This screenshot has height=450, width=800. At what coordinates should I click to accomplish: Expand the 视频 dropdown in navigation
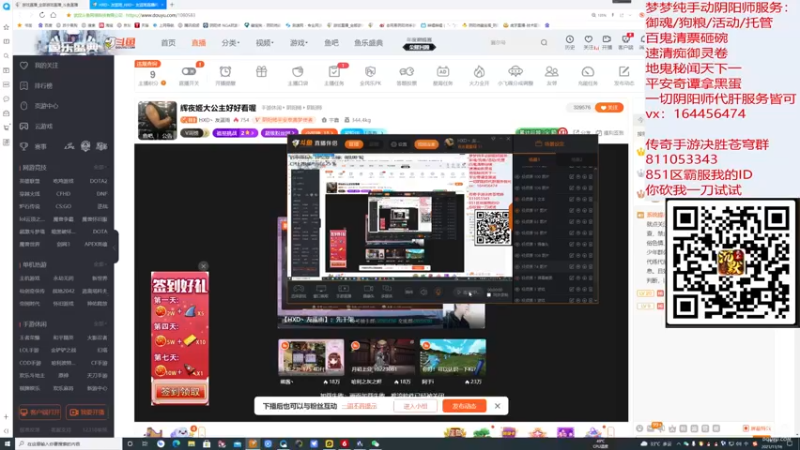[x=264, y=43]
